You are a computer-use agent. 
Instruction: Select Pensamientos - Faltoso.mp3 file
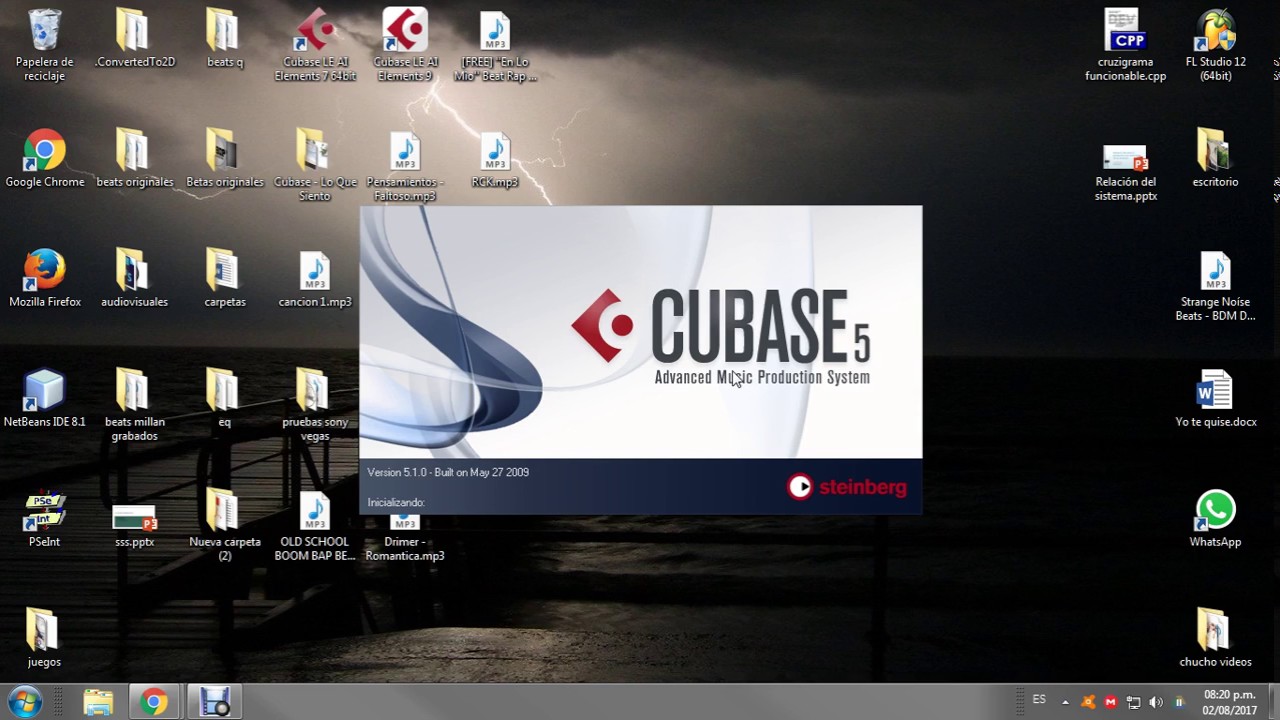point(405,166)
